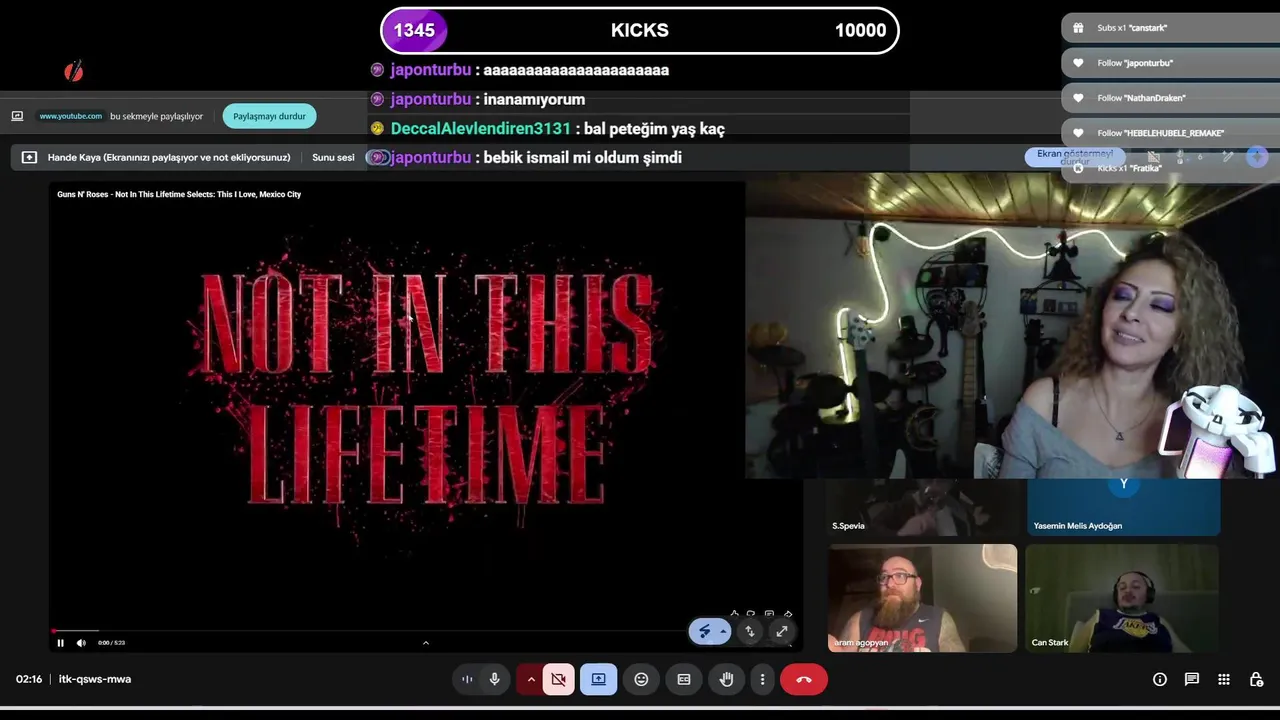Turn on the disabled camera
This screenshot has width=1280, height=720.
pos(558,679)
